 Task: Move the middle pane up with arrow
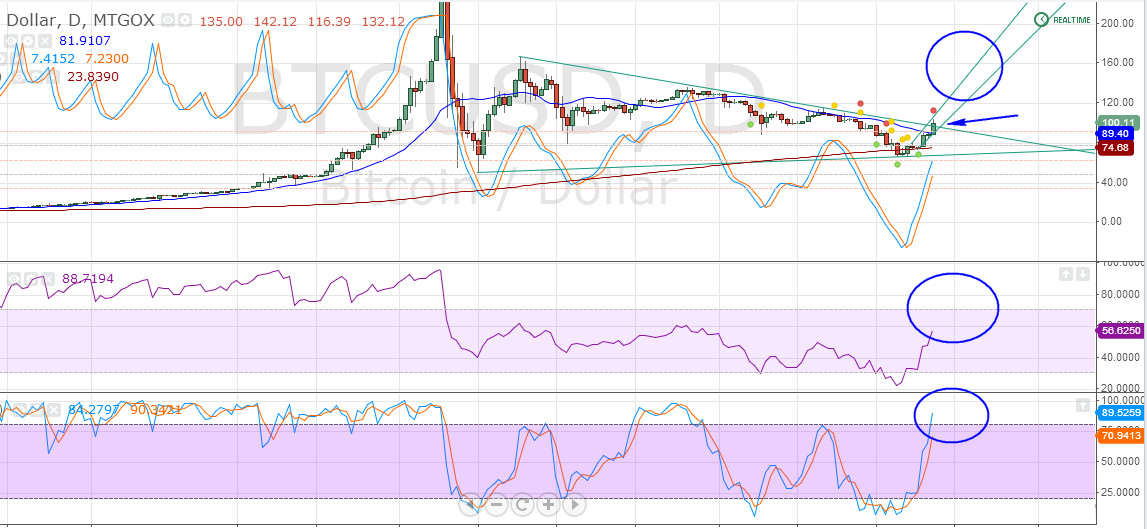[1066, 274]
